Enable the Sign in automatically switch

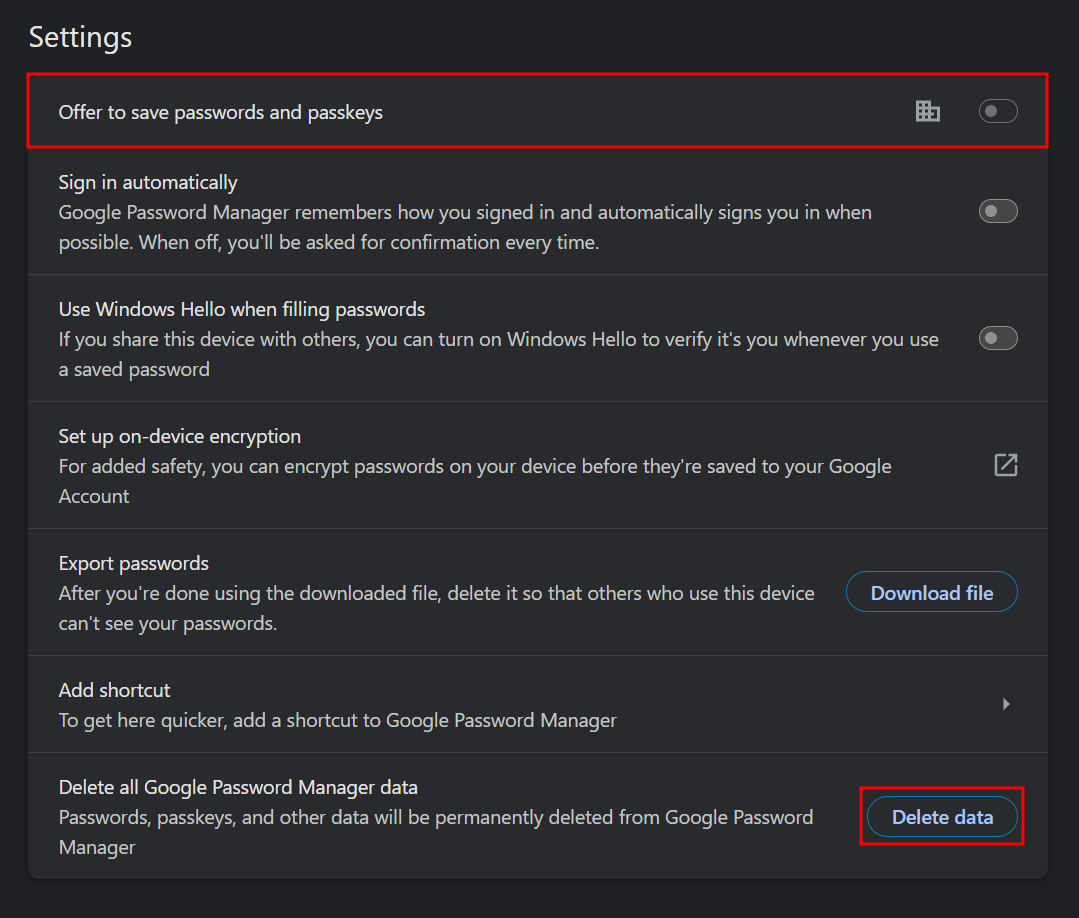tap(997, 211)
